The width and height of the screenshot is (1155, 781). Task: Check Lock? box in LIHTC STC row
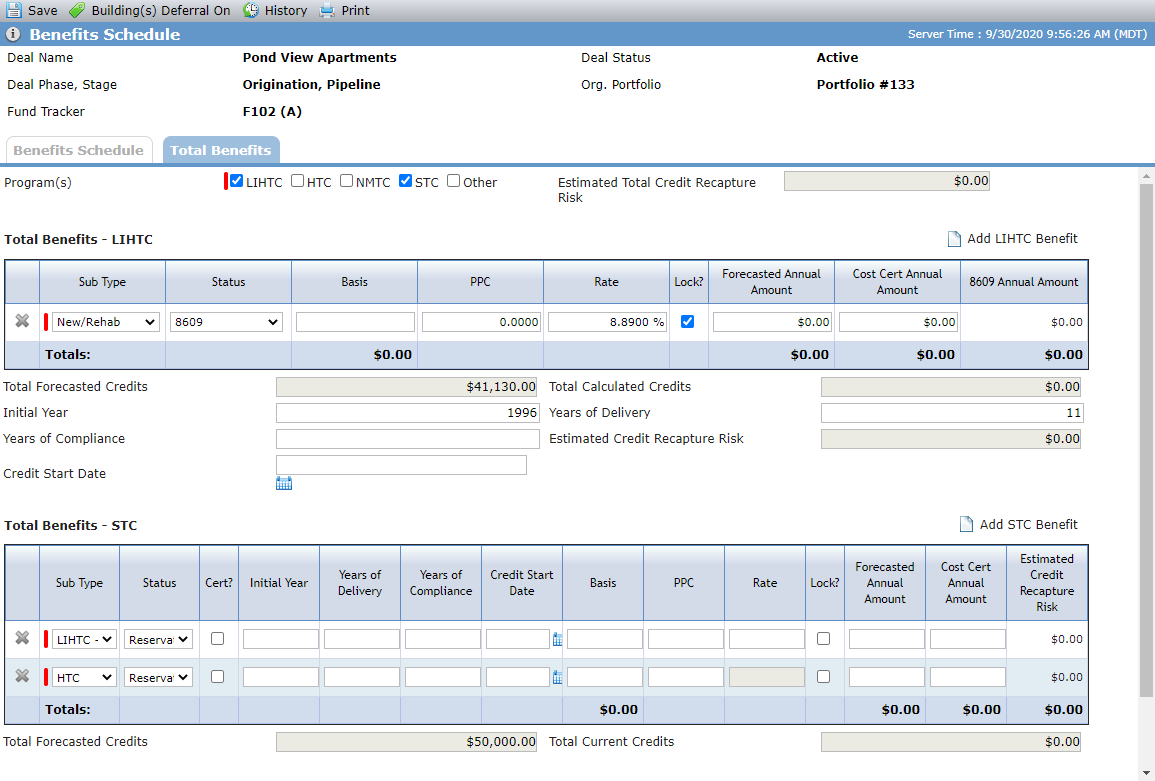tap(824, 639)
